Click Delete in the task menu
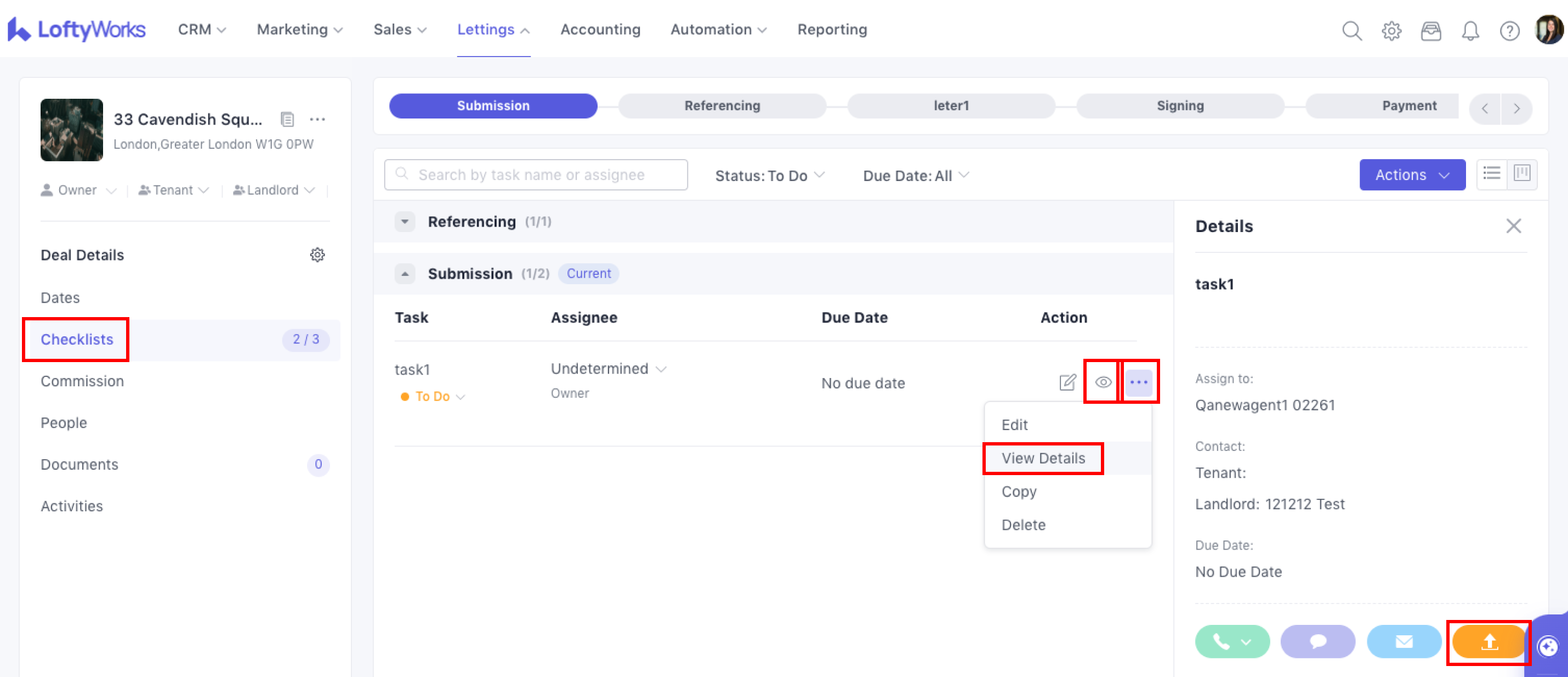This screenshot has width=1568, height=677. coord(1023,524)
